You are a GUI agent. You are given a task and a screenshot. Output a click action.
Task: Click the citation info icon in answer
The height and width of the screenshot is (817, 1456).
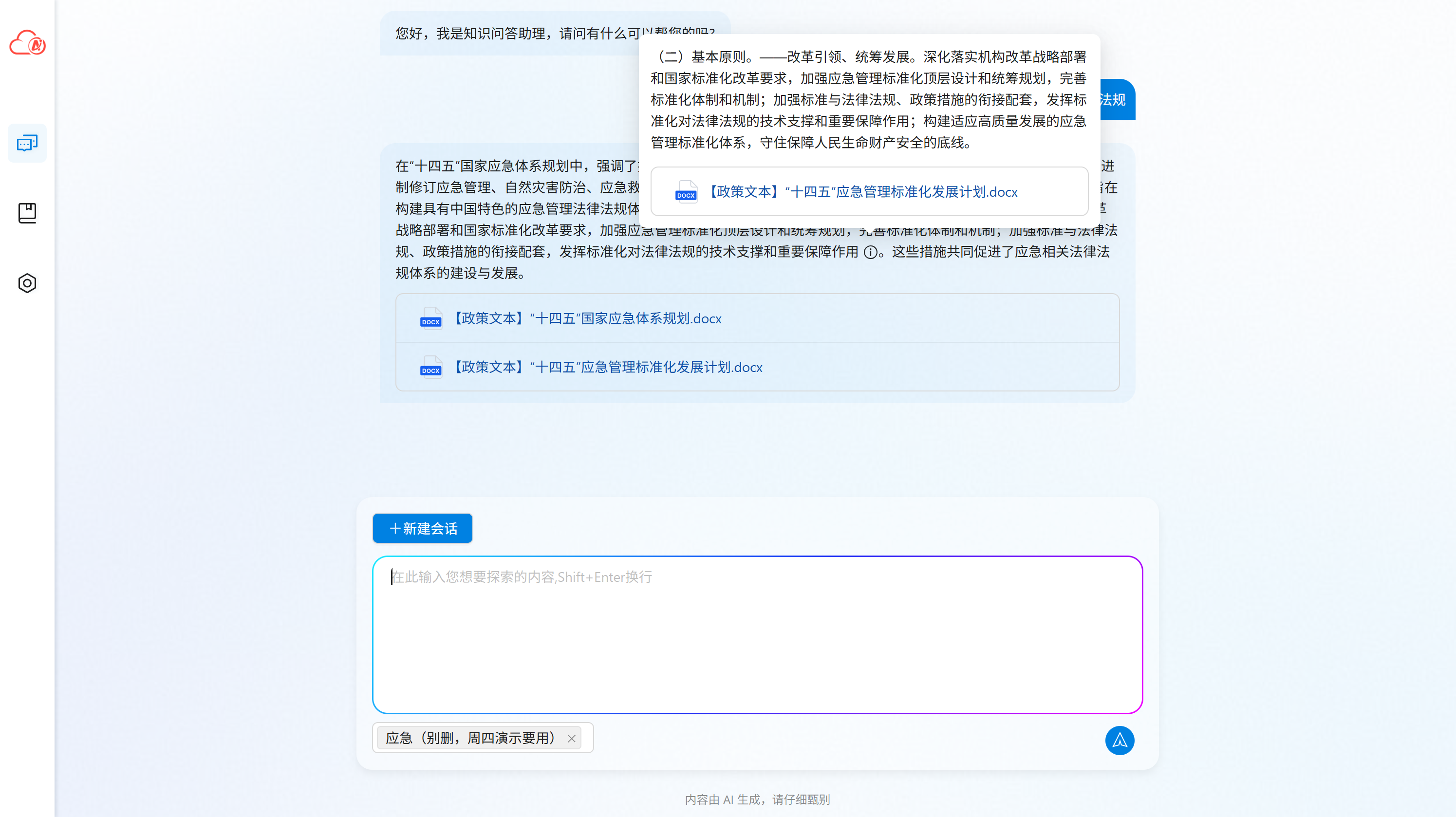pyautogui.click(x=871, y=253)
